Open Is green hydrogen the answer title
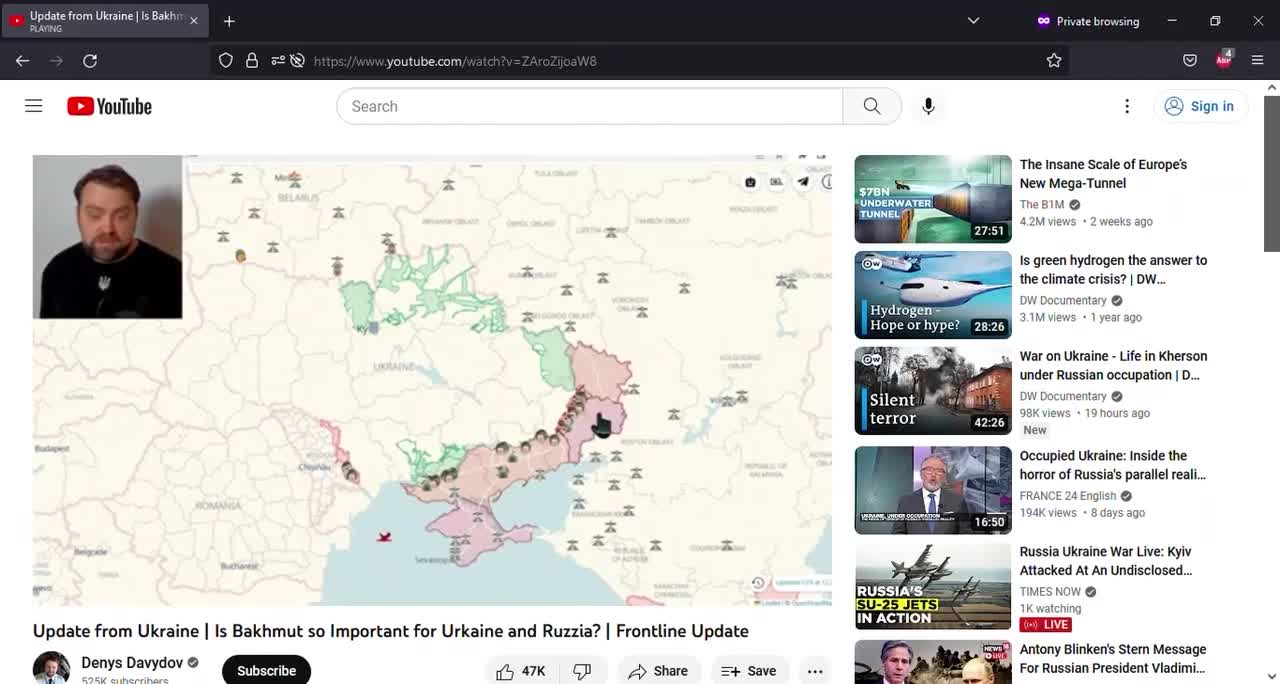Screen dimensions: 1280x684 pyautogui.click(x=1113, y=270)
